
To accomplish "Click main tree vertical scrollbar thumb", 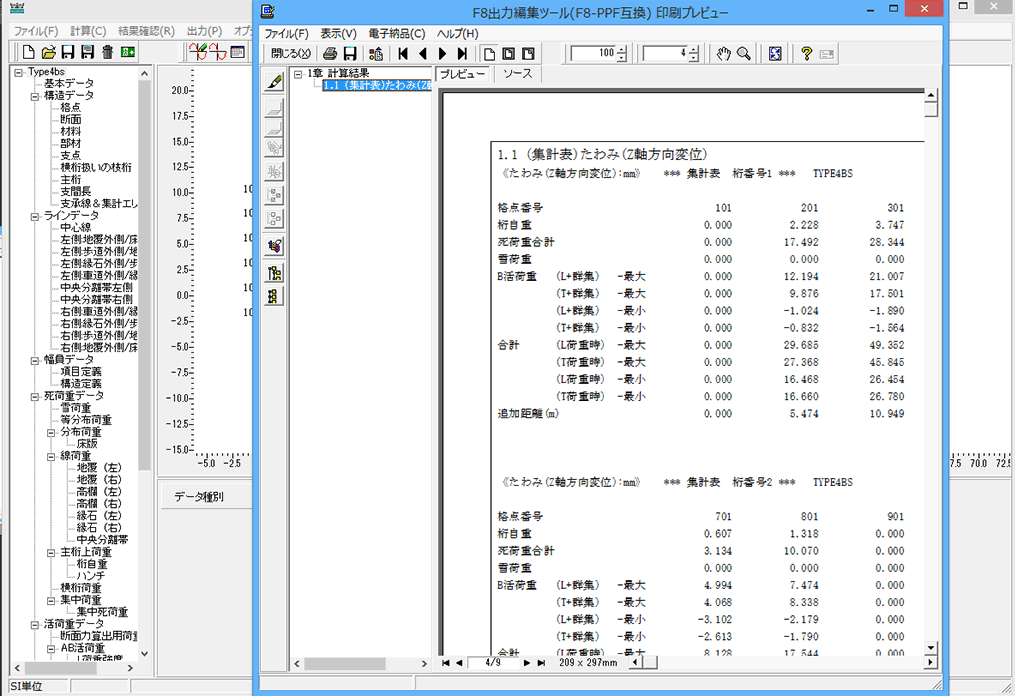I will click(144, 276).
